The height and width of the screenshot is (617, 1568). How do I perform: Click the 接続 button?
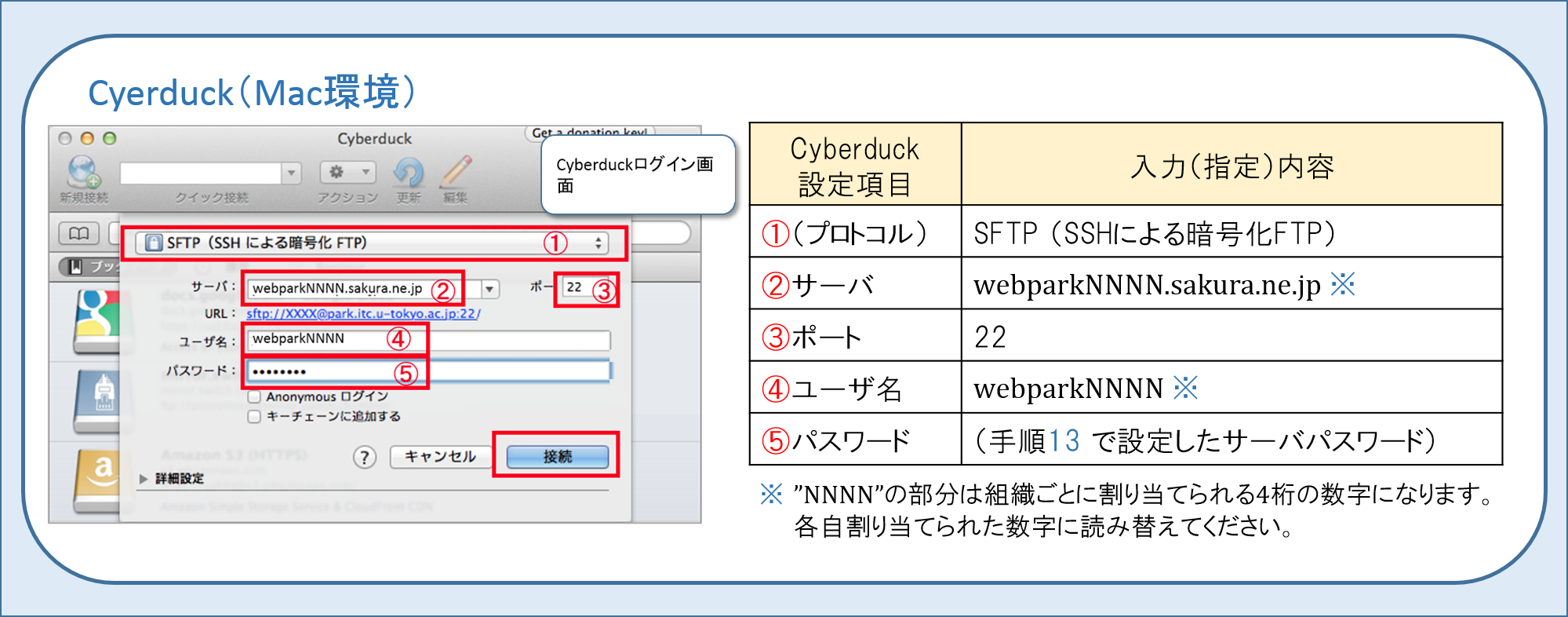pos(558,457)
